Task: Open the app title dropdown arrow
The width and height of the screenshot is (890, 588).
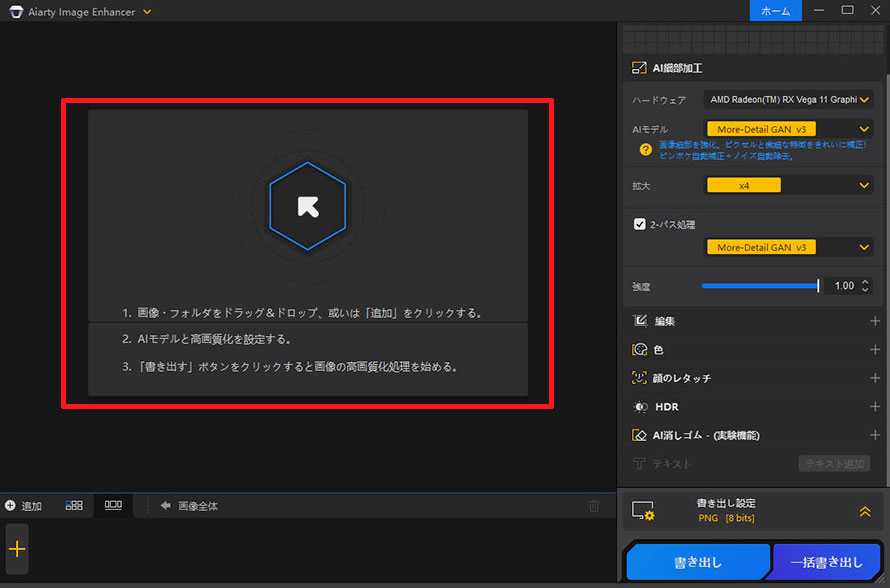Action: (147, 12)
